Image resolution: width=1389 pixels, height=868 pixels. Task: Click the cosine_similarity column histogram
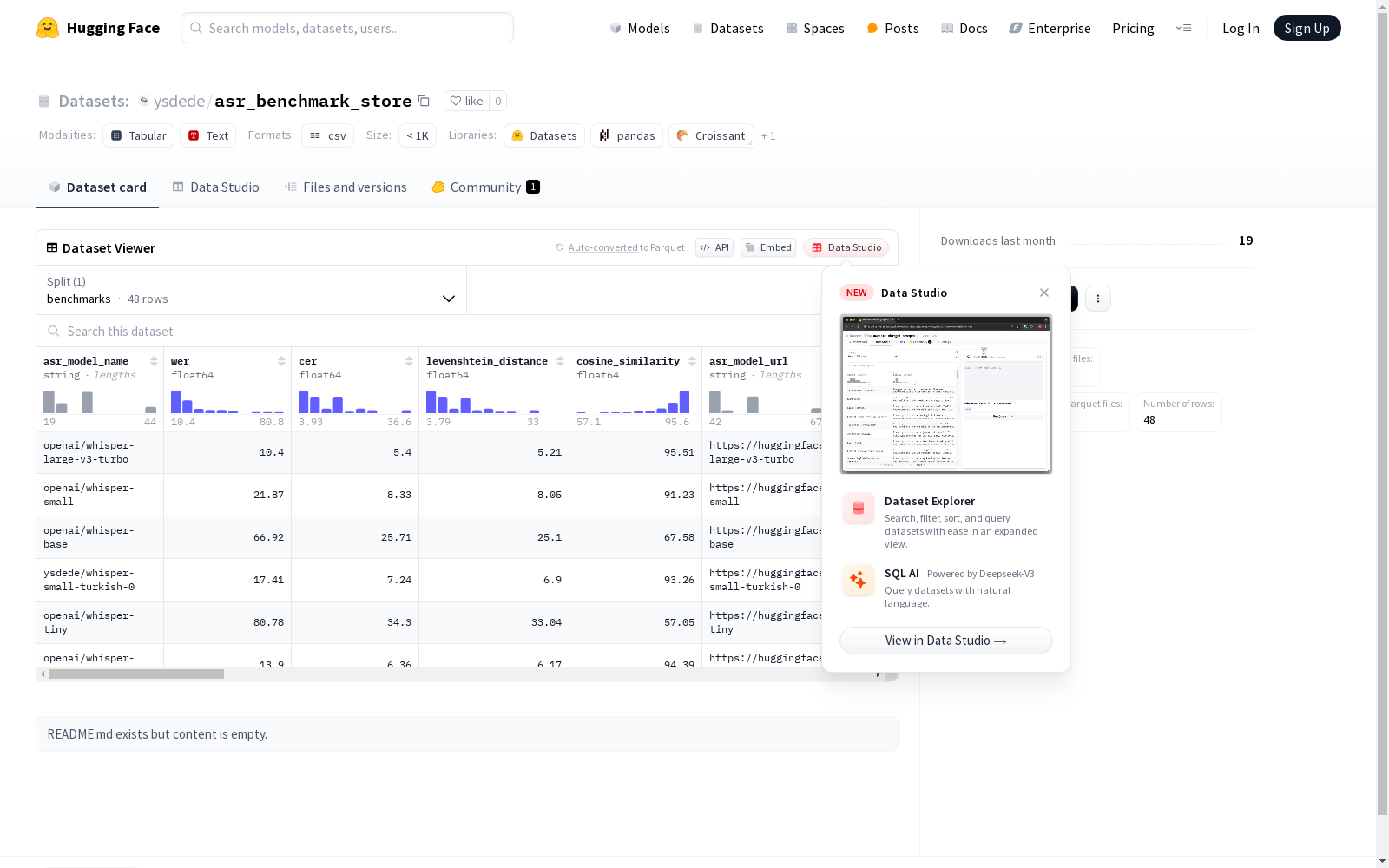coord(633,402)
